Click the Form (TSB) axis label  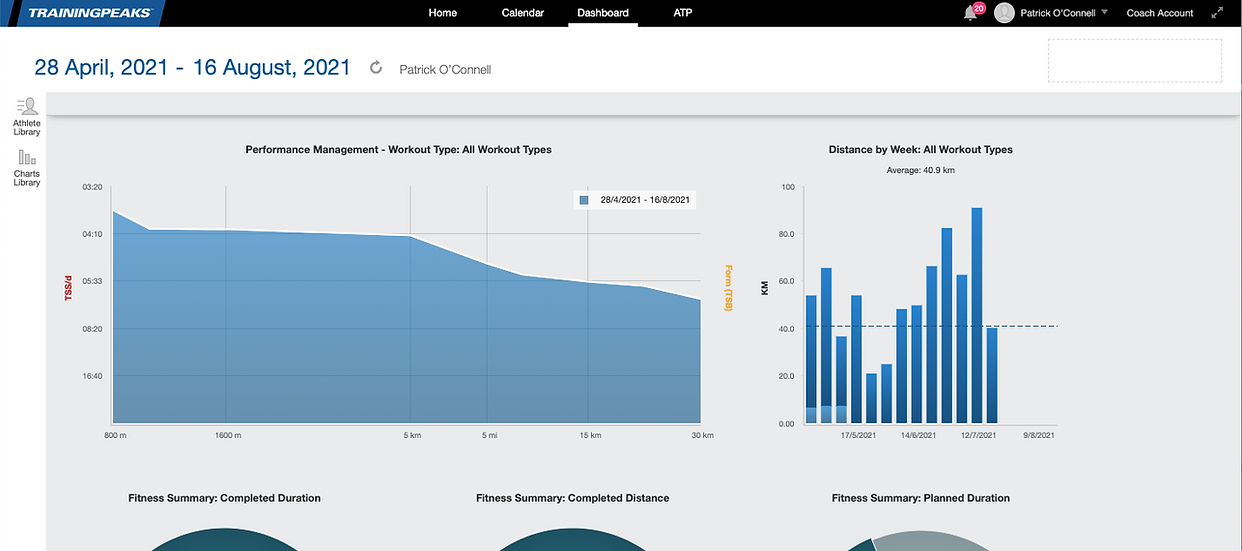pos(728,288)
